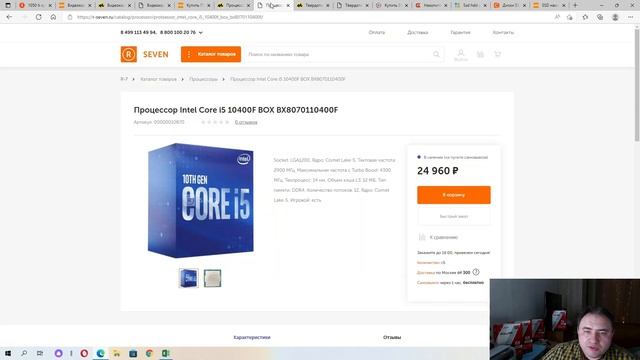Open the comparison list icon in header
640x360 pixels.
point(480,54)
